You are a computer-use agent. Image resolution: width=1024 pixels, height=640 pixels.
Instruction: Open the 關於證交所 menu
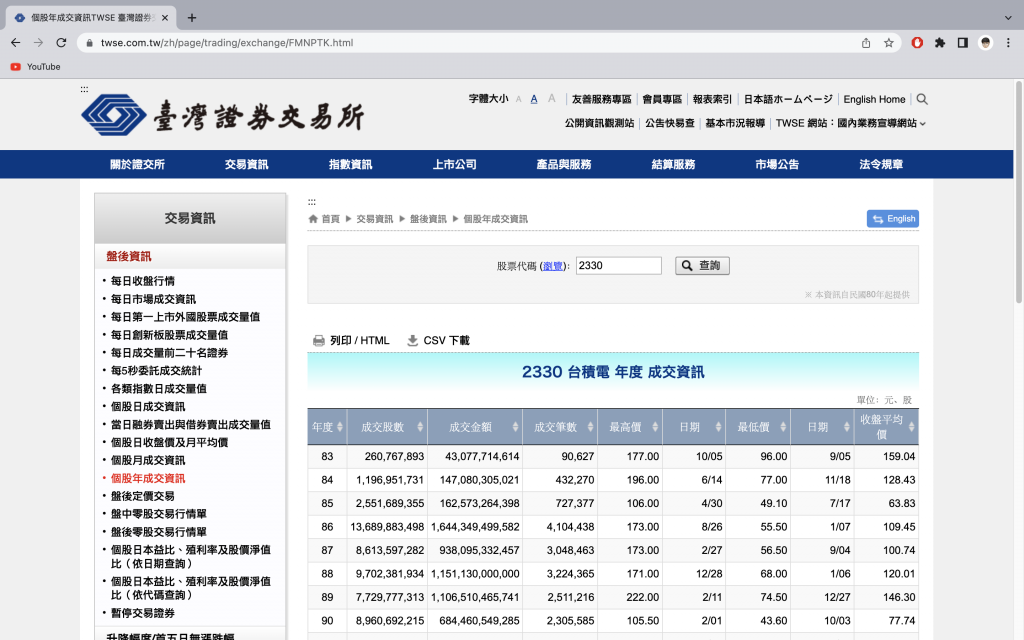[137, 165]
